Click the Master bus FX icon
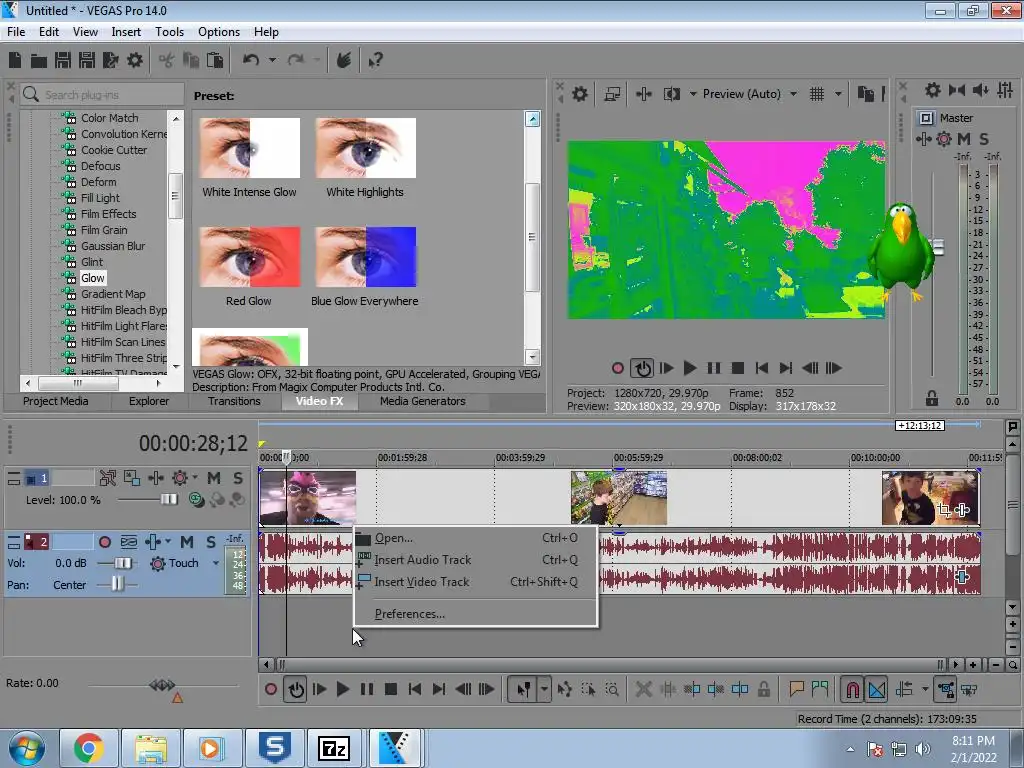This screenshot has width=1024, height=768. pos(923,138)
